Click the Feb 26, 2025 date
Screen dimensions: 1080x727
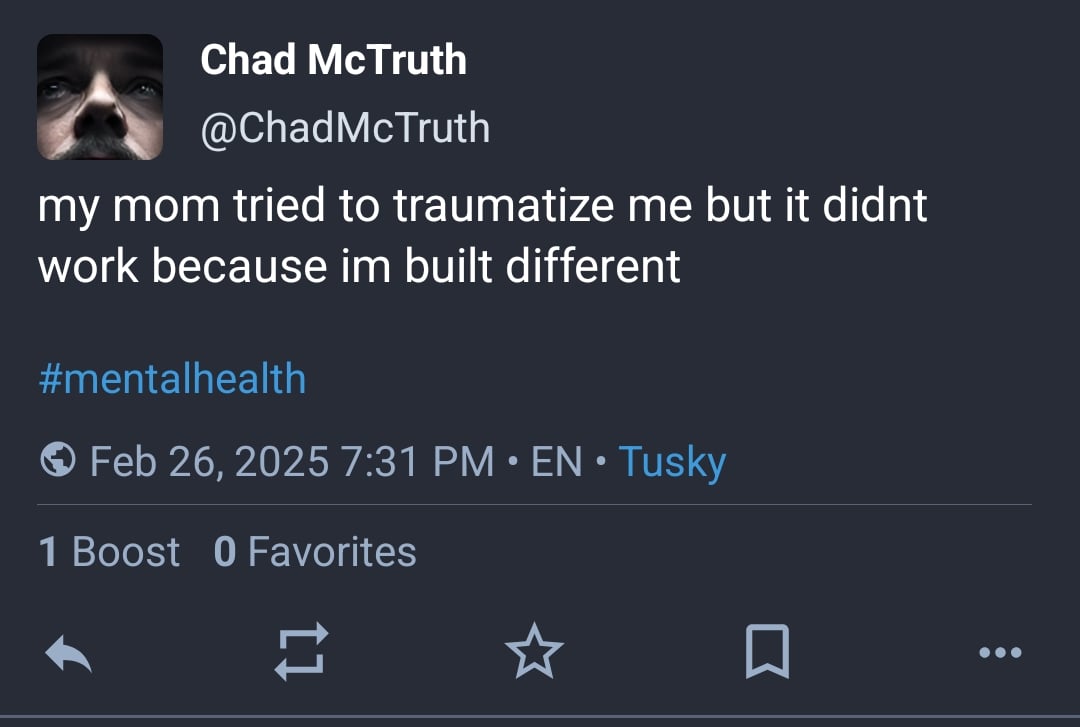point(209,461)
